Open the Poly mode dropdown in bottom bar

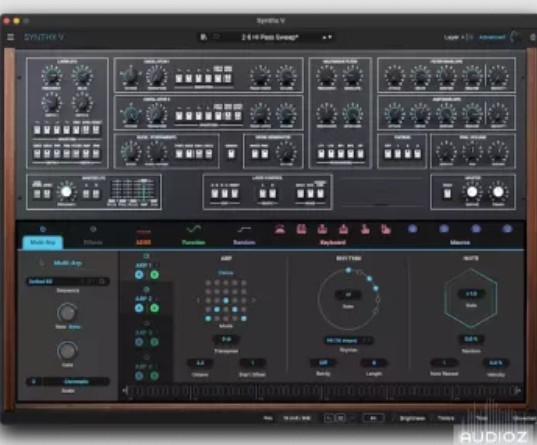pos(268,418)
